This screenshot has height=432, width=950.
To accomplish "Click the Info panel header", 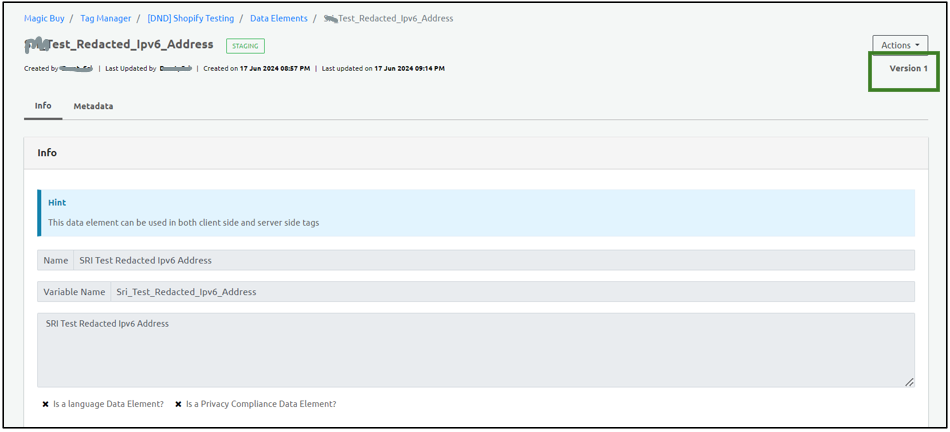I will click(x=47, y=153).
